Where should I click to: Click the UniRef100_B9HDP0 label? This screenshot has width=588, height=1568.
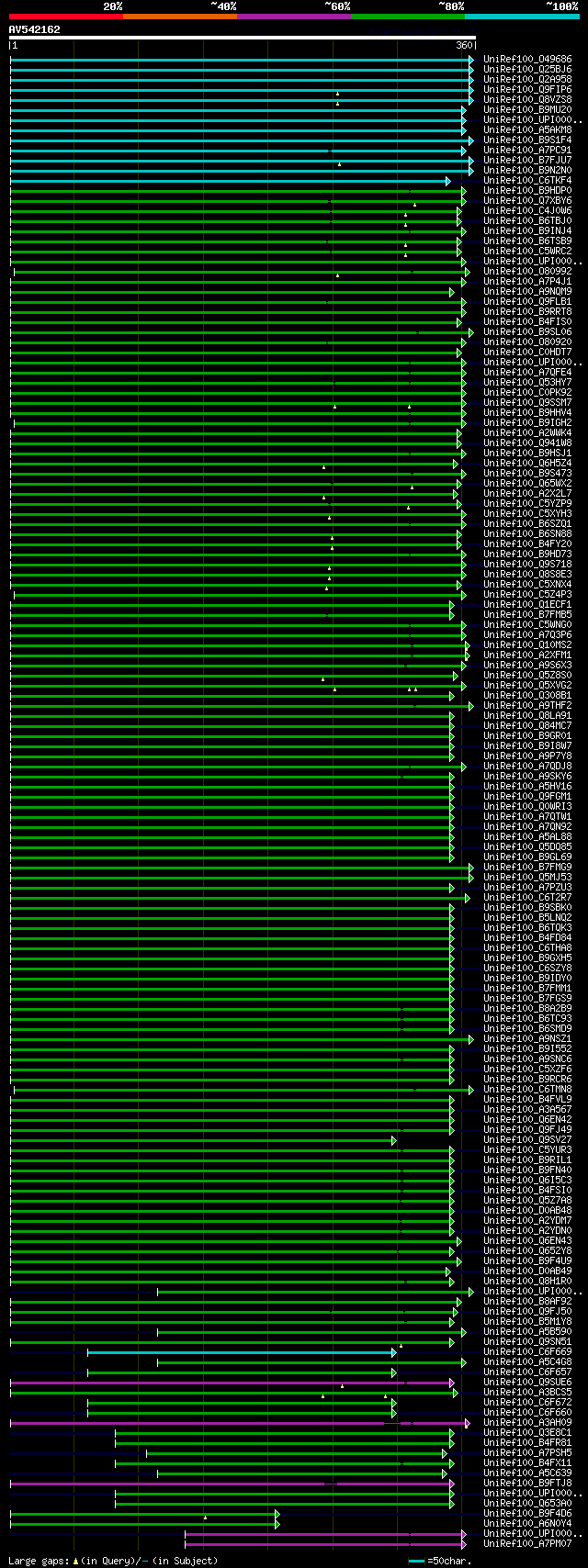coord(527,191)
